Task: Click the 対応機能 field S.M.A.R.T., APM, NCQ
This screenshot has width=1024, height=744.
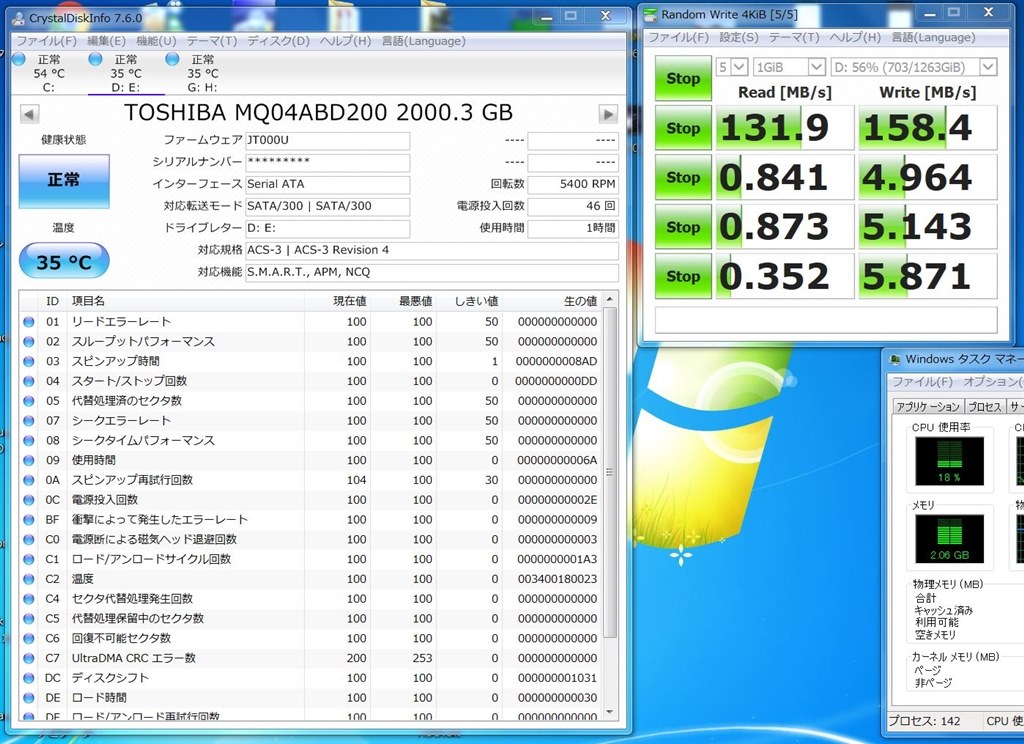Action: (x=432, y=272)
